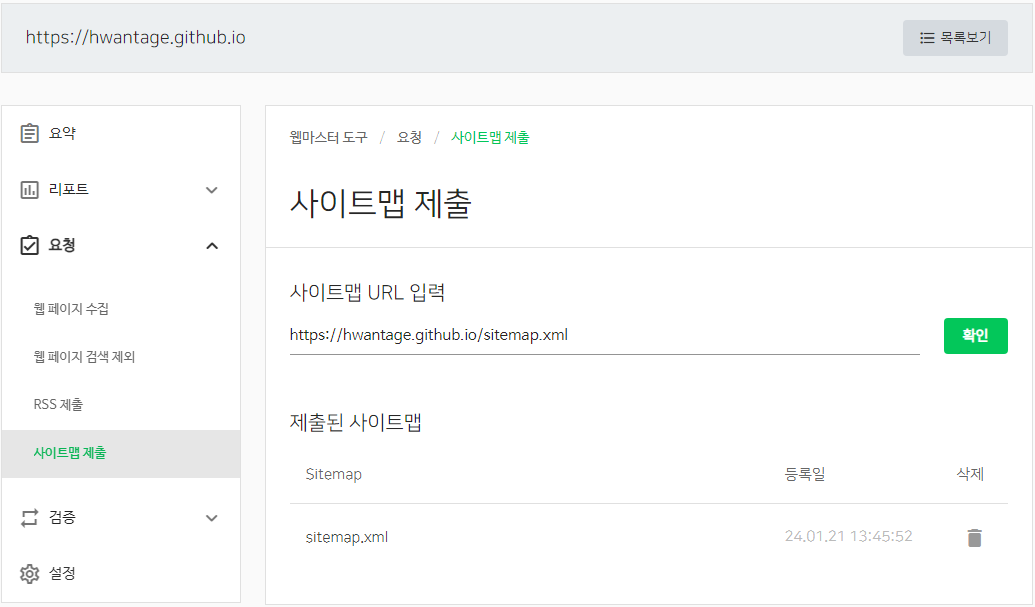
Task: Focus the 사이트맵 URL input field
Action: 604,336
